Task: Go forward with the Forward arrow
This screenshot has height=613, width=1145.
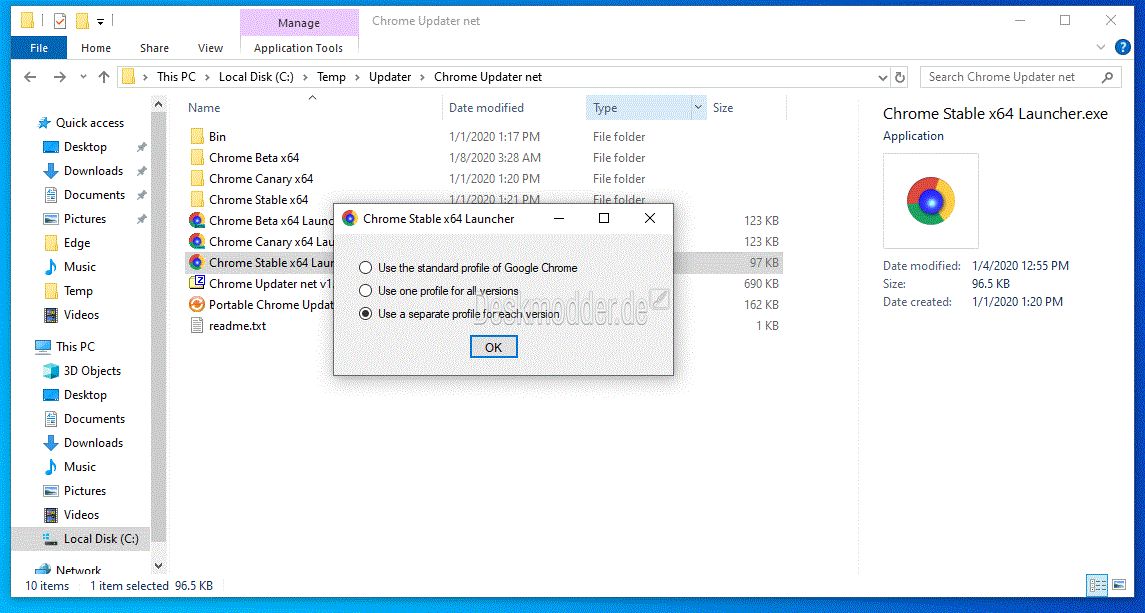Action: (59, 77)
